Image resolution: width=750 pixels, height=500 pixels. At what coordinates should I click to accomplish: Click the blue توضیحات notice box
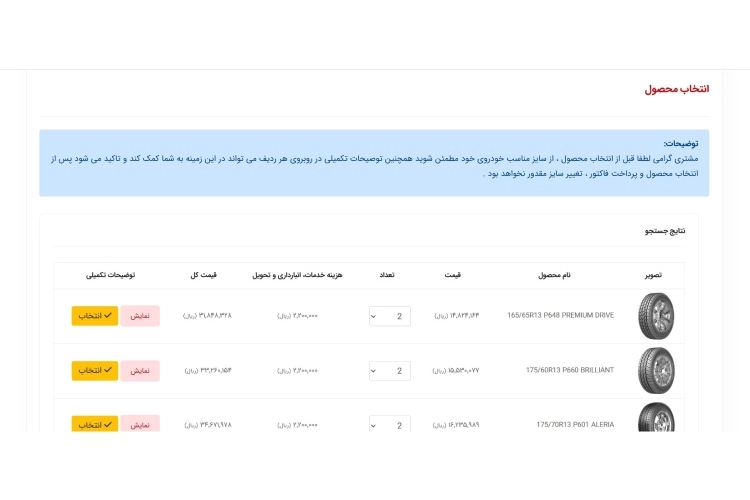click(374, 162)
